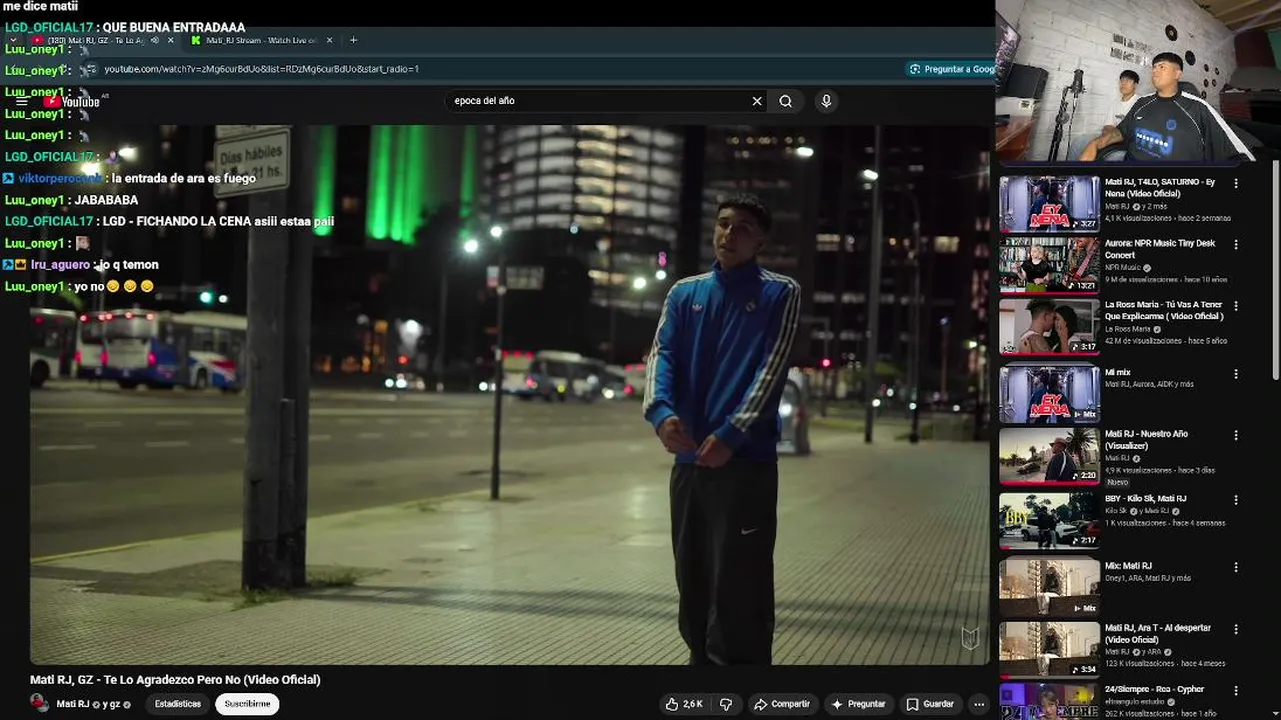Click chat username lru_aguero
Screen dimensions: 1281x720
pyautogui.click(x=60, y=265)
